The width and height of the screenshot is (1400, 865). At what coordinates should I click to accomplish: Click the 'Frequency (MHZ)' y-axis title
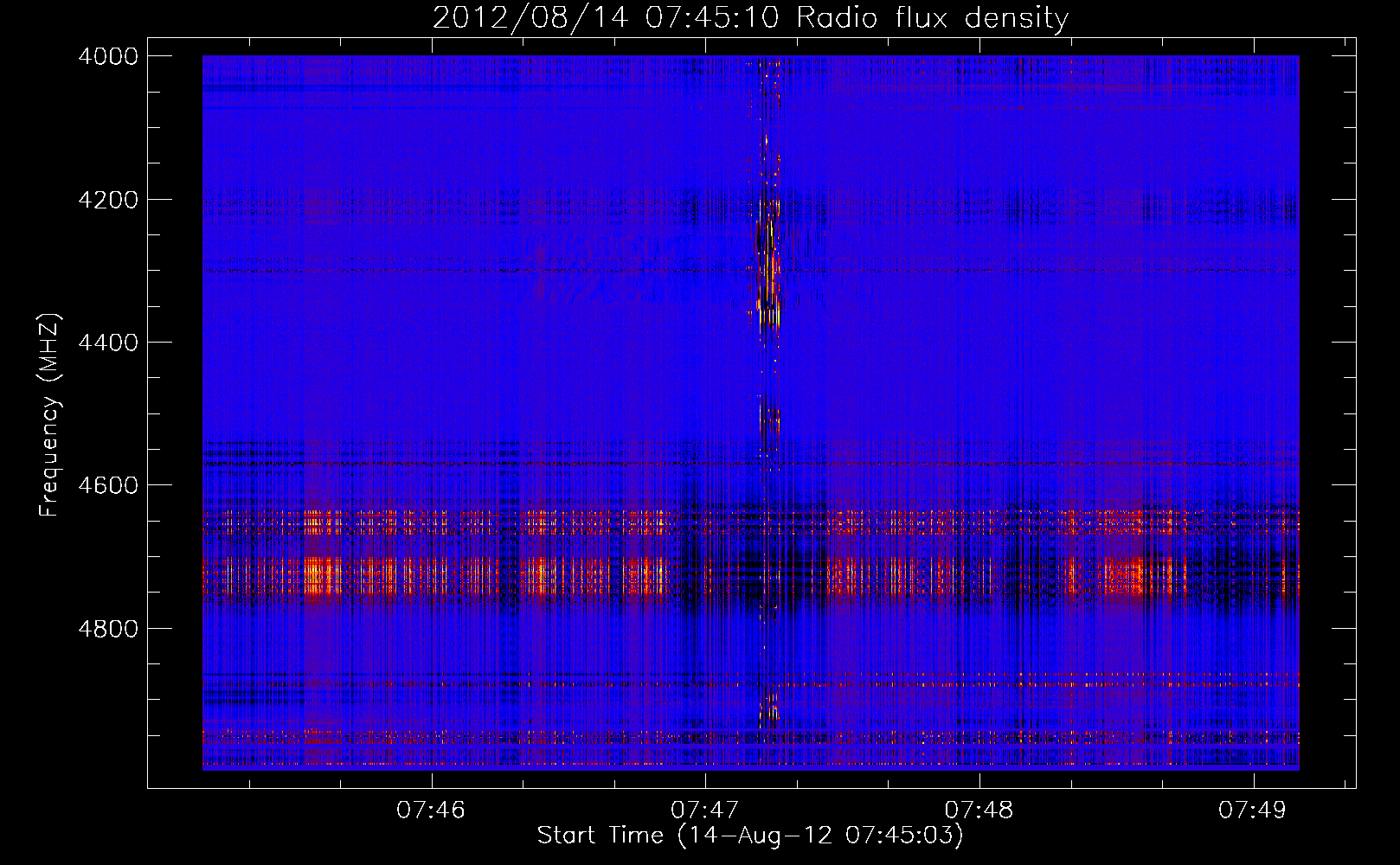pyautogui.click(x=50, y=415)
